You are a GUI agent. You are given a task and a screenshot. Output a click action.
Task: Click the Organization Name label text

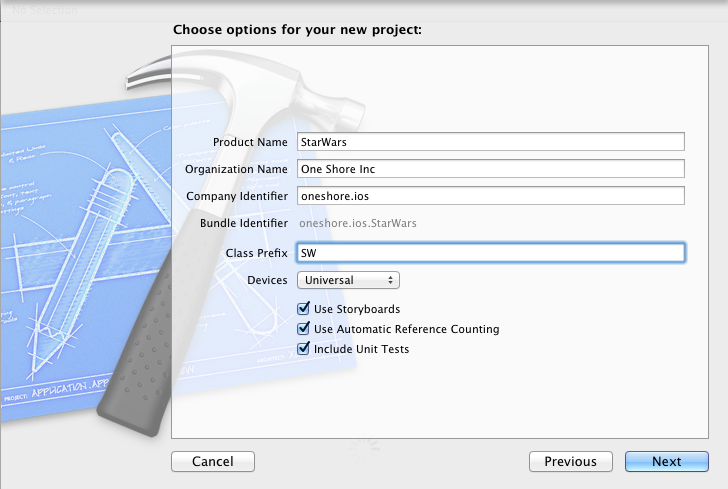click(236, 169)
